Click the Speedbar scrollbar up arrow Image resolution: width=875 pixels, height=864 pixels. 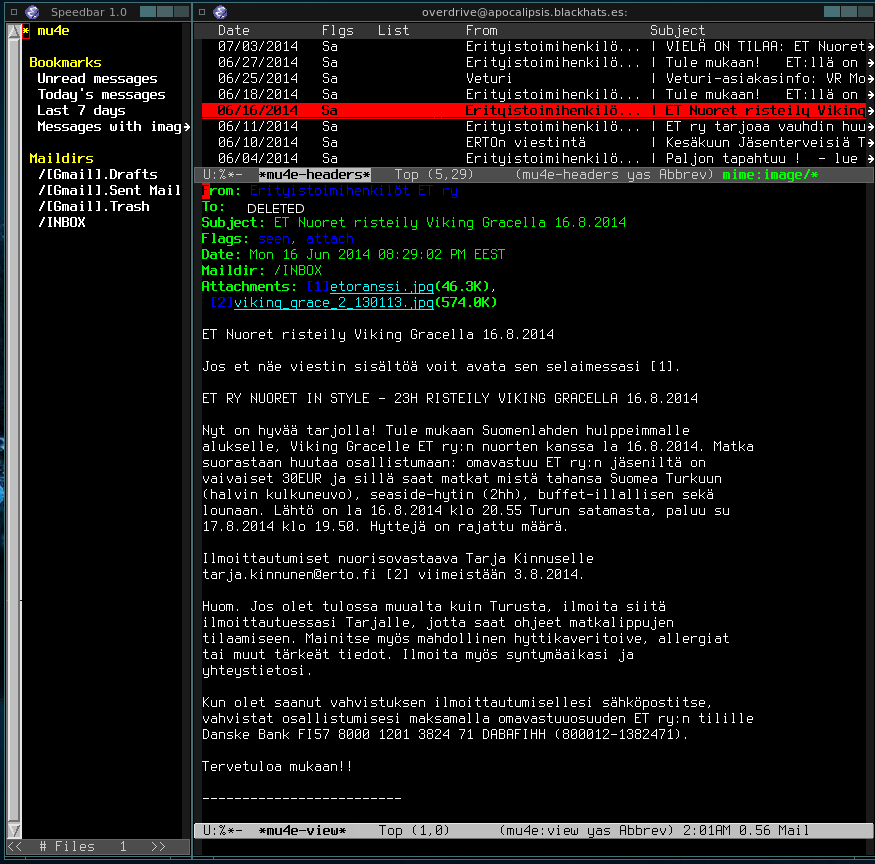pyautogui.click(x=15, y=31)
